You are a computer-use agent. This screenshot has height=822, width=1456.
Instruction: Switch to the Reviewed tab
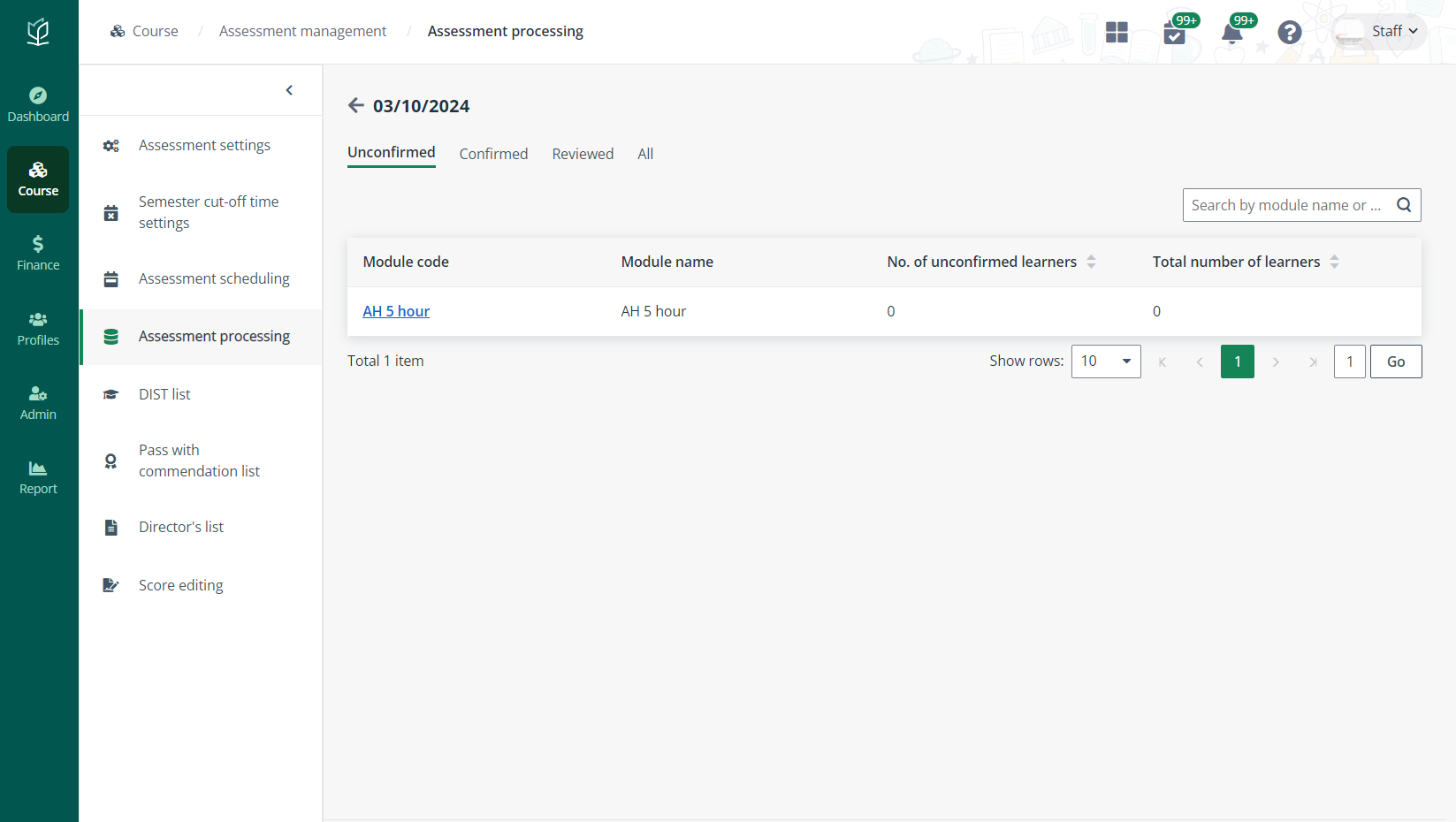[583, 154]
